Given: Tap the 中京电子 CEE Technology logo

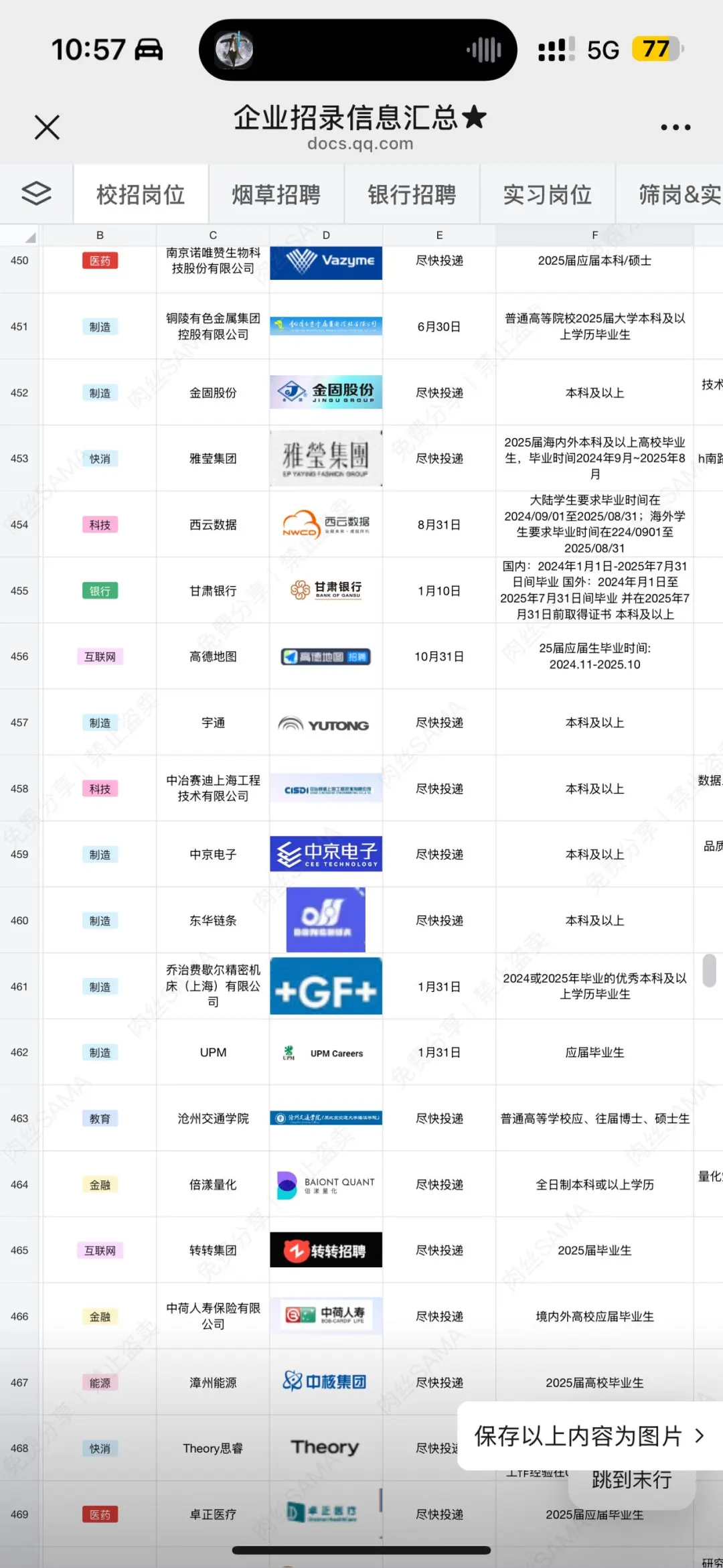Looking at the screenshot, I should coord(326,854).
